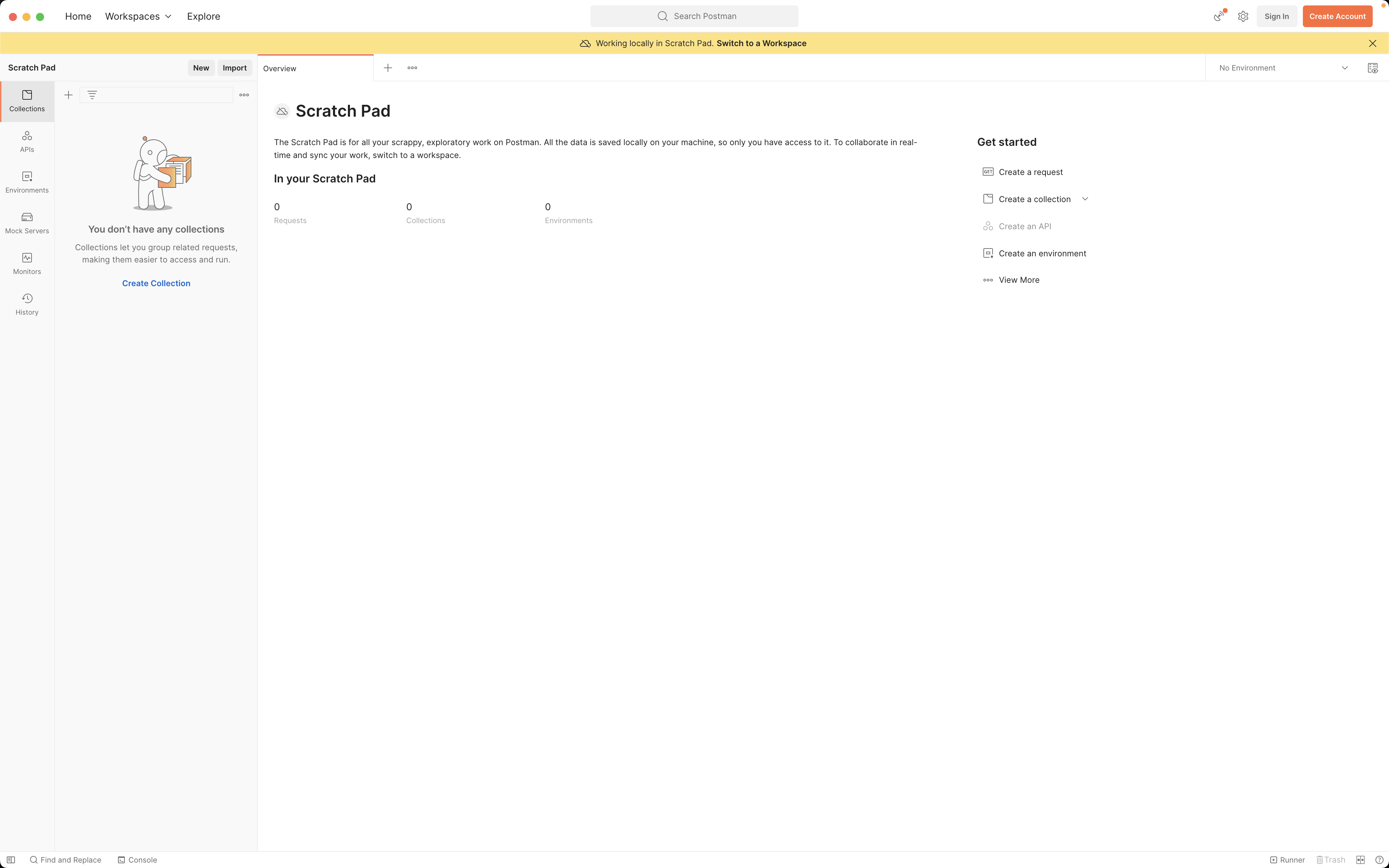Click the Search Postman field
Image resolution: width=1389 pixels, height=868 pixels.
pyautogui.click(x=694, y=16)
